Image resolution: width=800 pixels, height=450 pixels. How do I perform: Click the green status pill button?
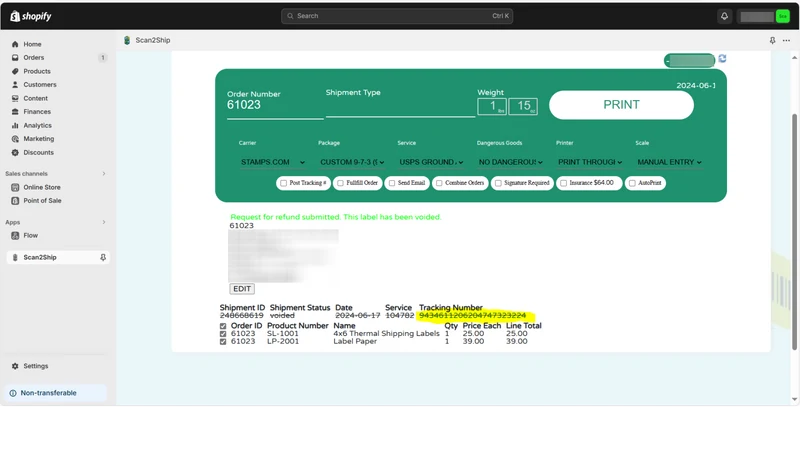click(689, 61)
